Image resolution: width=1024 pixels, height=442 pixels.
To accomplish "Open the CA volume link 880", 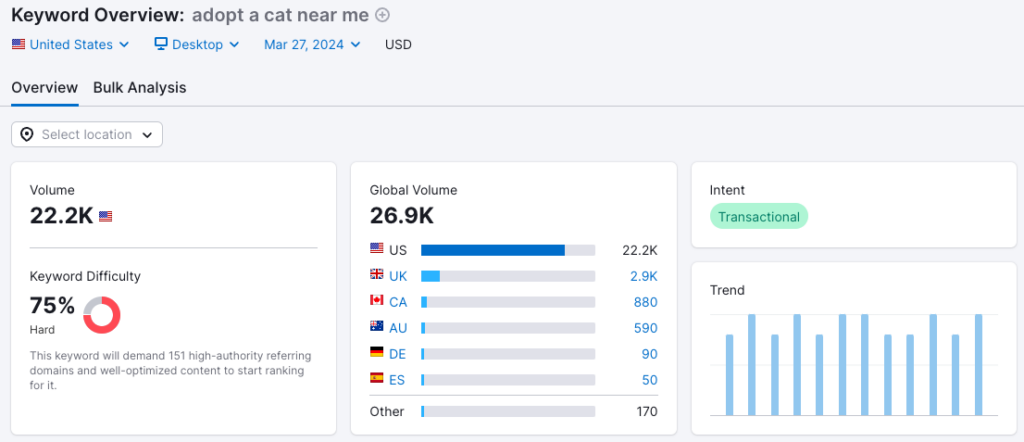I will tap(646, 301).
